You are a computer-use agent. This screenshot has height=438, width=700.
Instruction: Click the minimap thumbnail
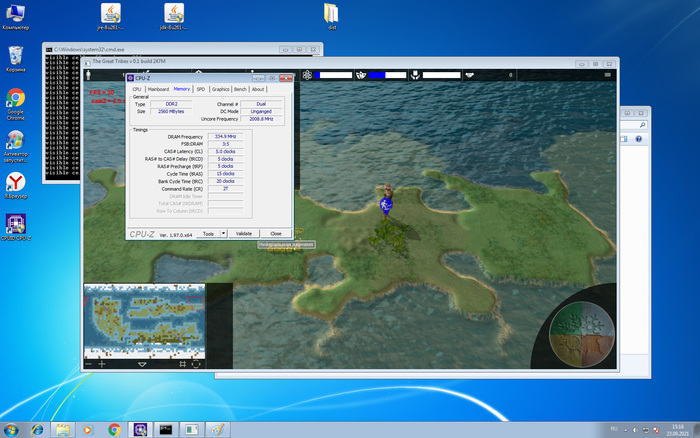(x=144, y=320)
